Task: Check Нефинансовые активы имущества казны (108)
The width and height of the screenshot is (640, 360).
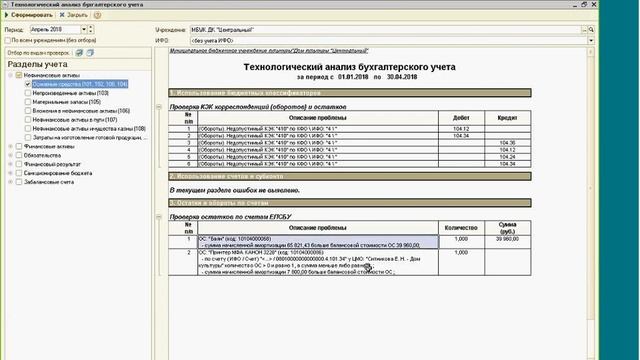Action: [28, 129]
